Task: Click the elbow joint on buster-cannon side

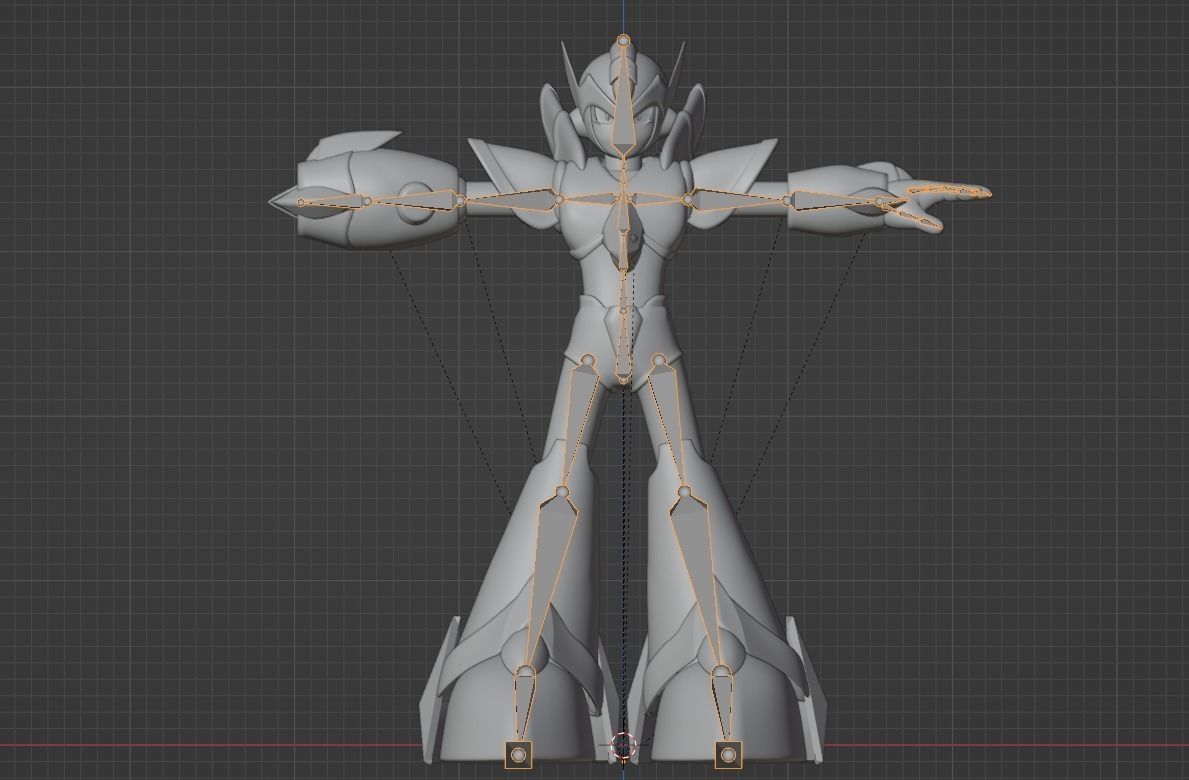Action: click(x=460, y=200)
